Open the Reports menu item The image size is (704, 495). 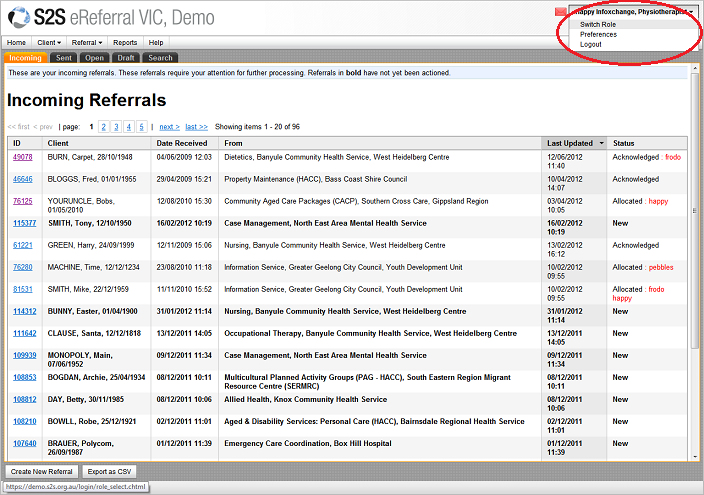[125, 43]
